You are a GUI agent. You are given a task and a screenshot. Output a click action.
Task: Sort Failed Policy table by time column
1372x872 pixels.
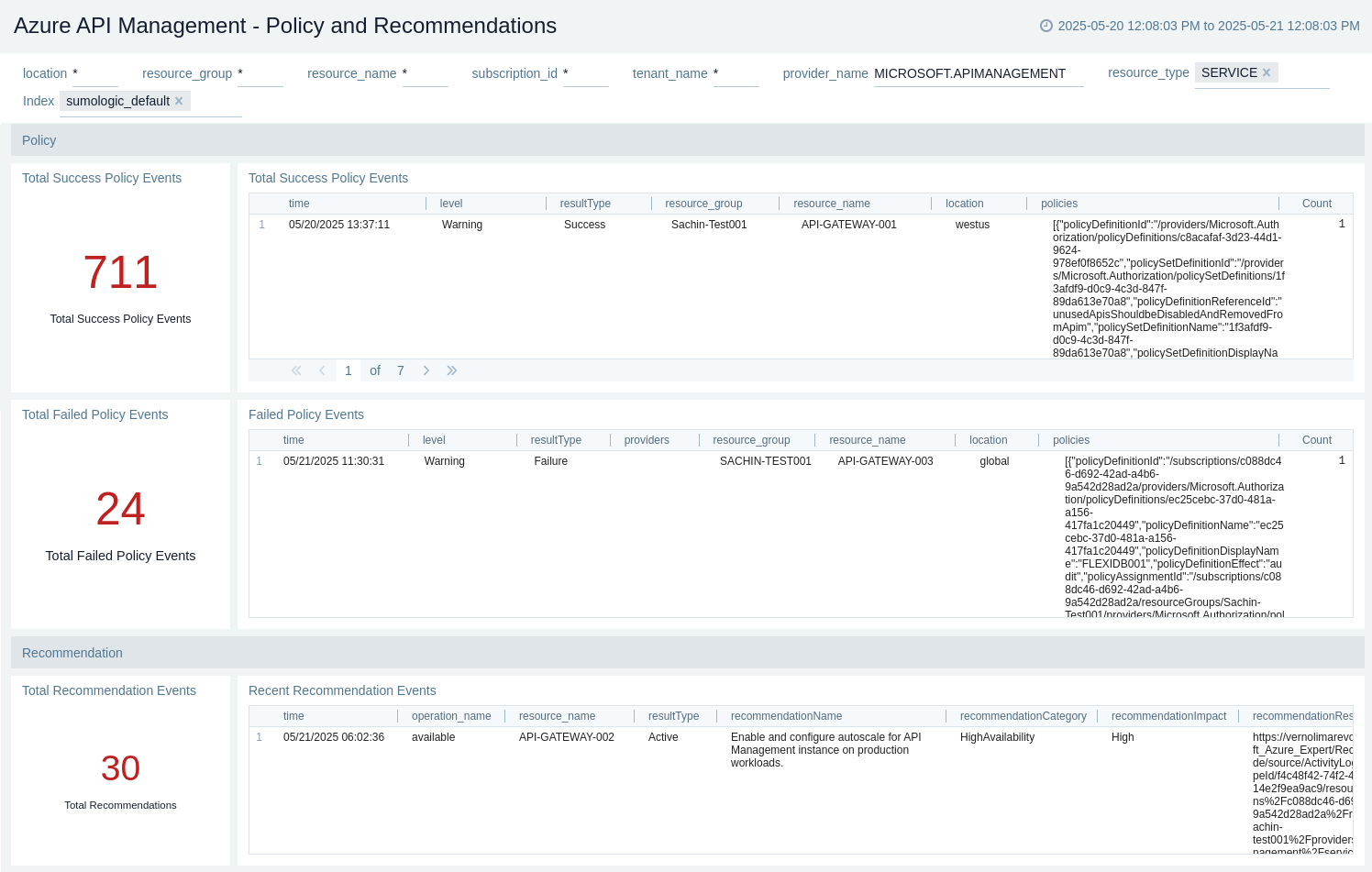pyautogui.click(x=293, y=440)
